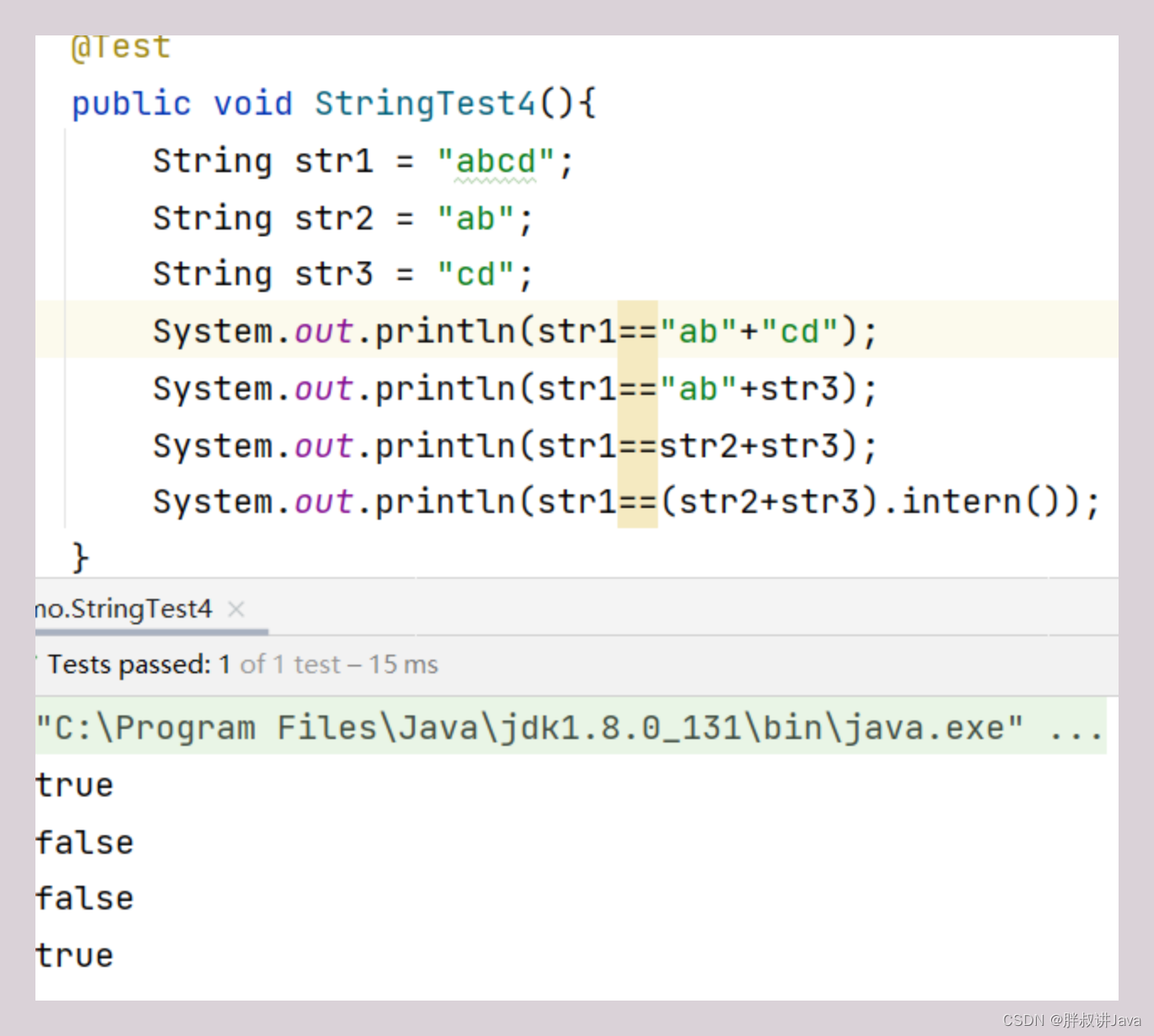Click the println line comparing "ab"+str3
Image resolution: width=1154 pixels, height=1036 pixels.
click(515, 389)
